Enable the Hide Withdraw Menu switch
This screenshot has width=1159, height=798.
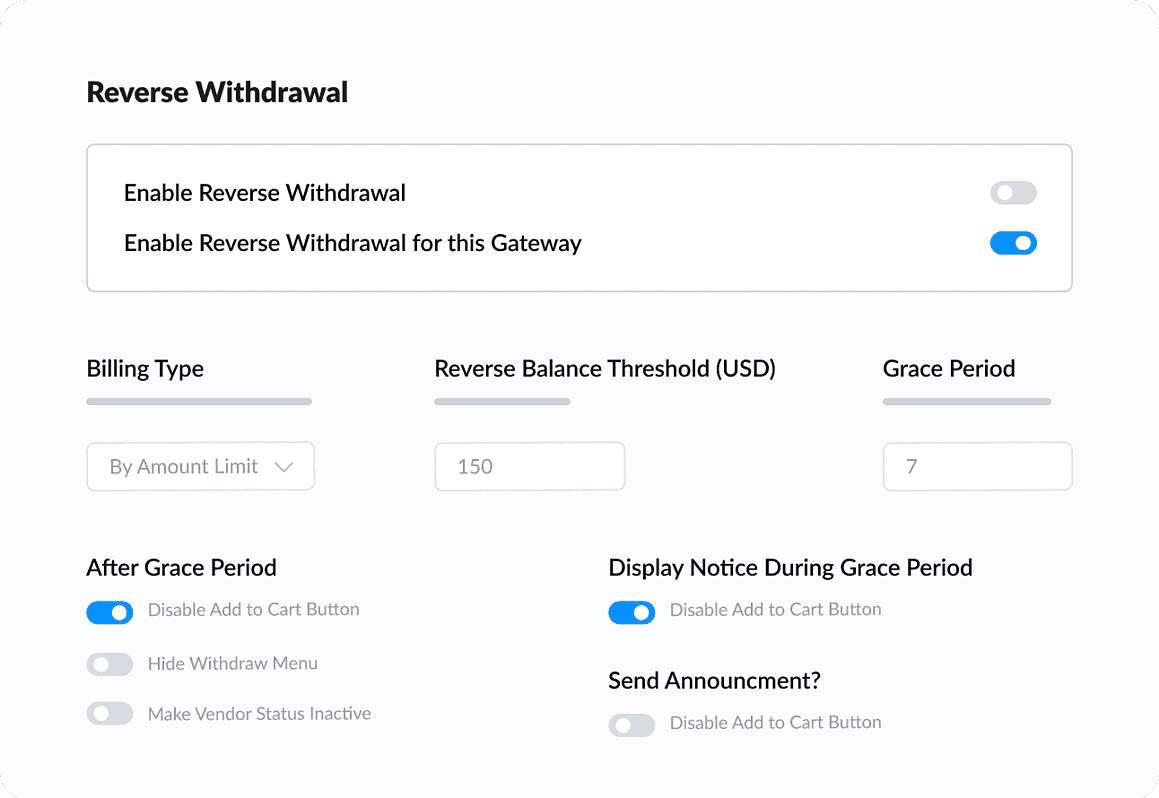110,664
